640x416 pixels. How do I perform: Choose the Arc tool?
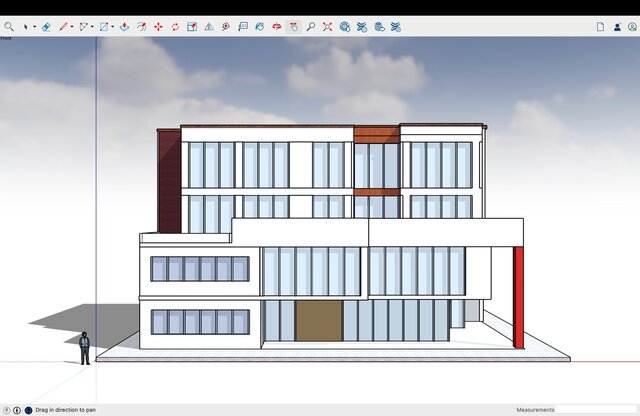[x=83, y=27]
